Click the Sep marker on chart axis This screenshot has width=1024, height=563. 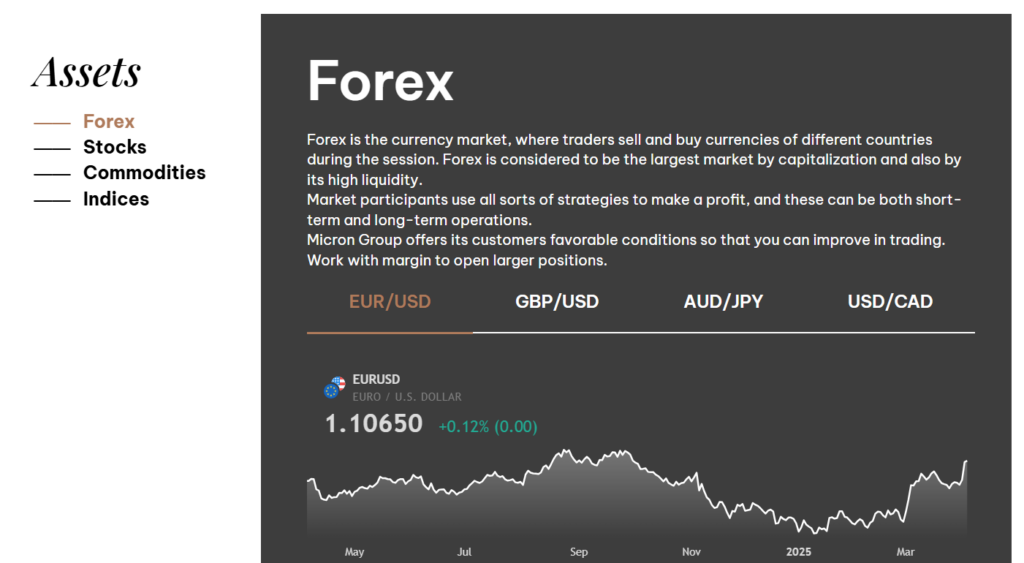tap(579, 552)
